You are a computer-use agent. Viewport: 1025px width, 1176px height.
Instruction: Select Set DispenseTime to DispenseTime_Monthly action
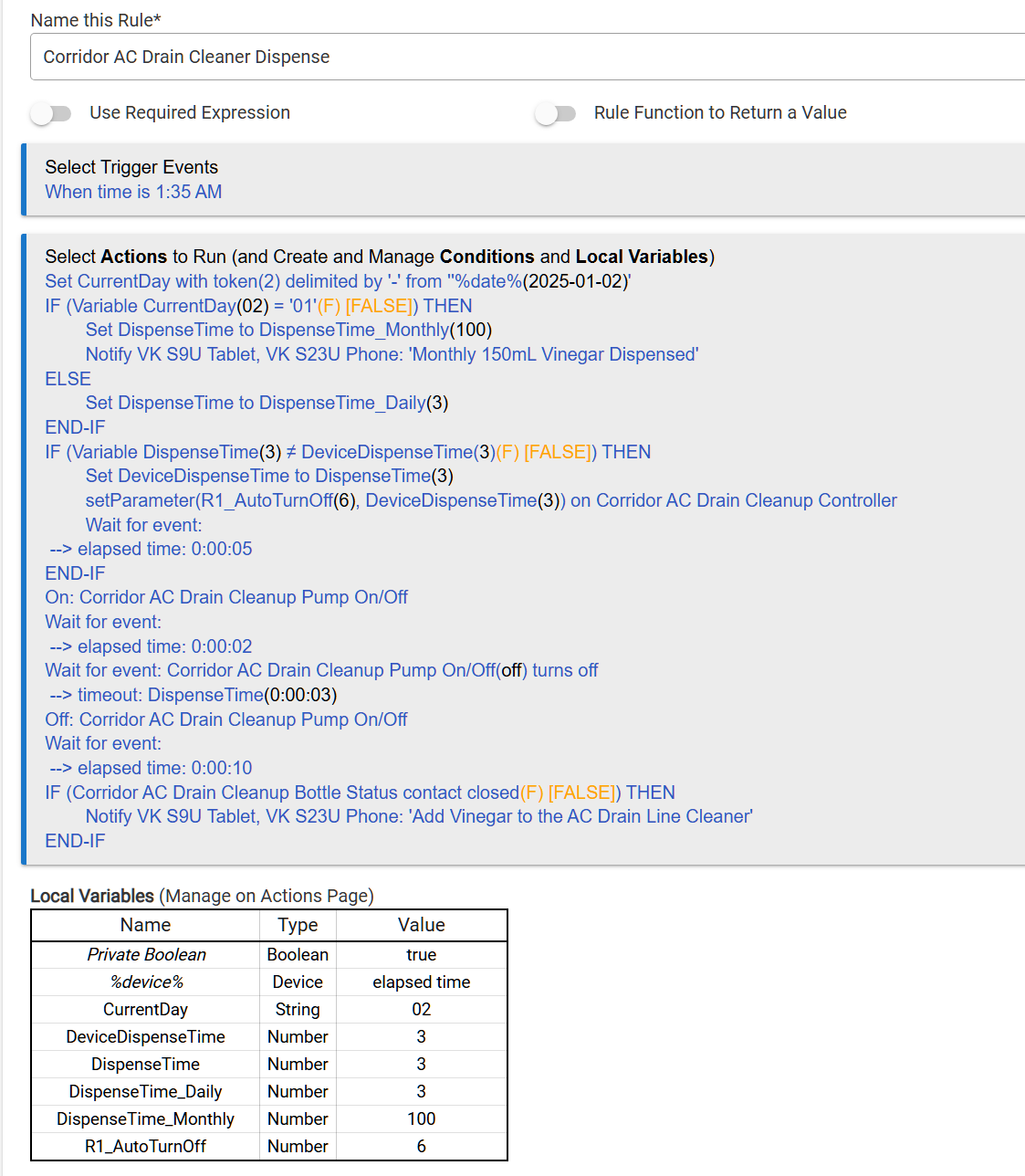tap(288, 330)
